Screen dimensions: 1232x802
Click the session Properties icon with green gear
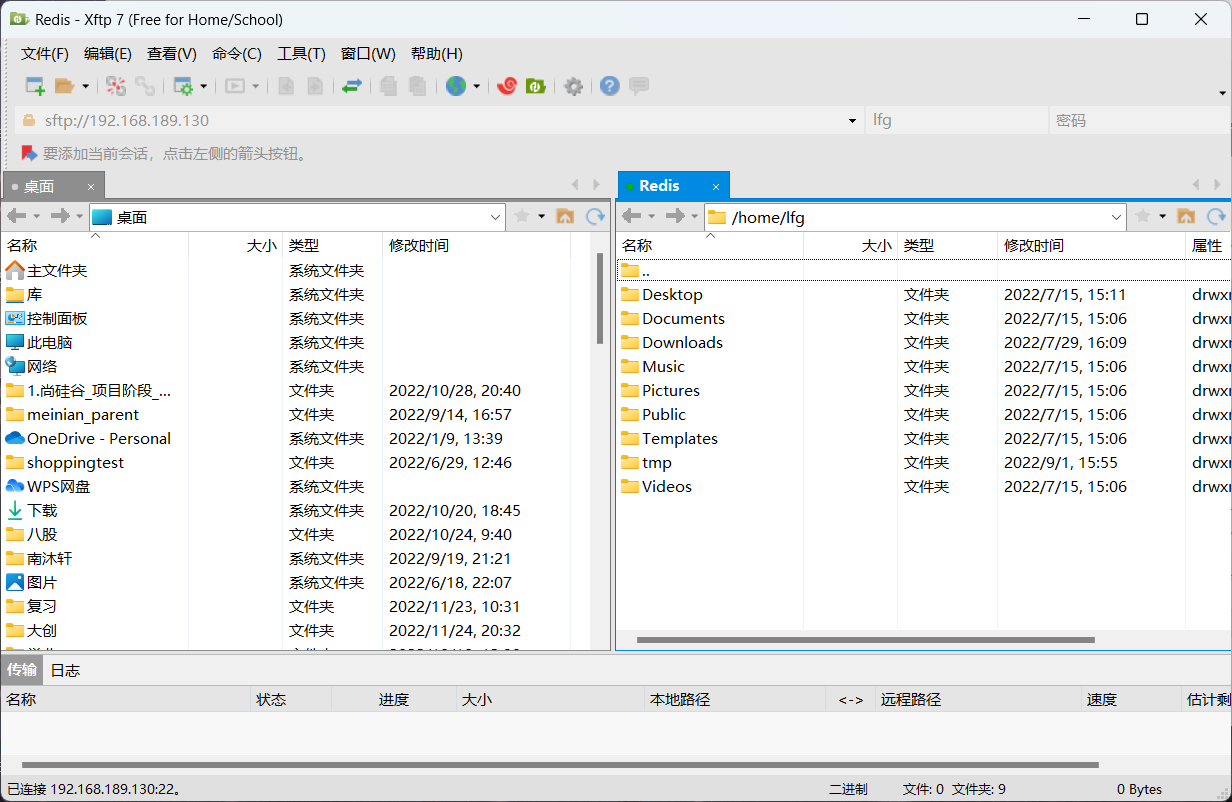(x=183, y=86)
